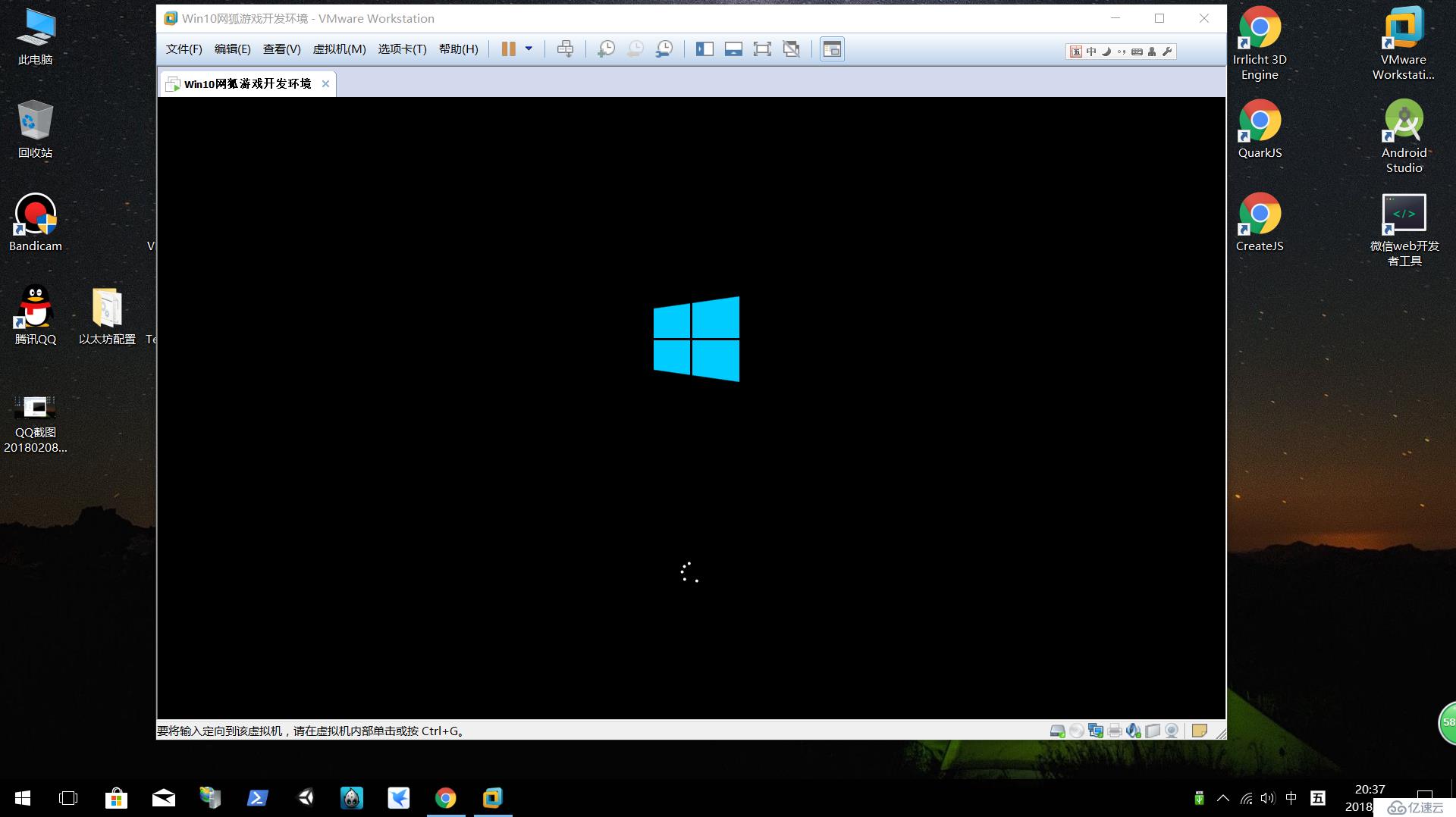This screenshot has height=817, width=1456.
Task: Enter full screen mode icon
Action: pos(762,49)
